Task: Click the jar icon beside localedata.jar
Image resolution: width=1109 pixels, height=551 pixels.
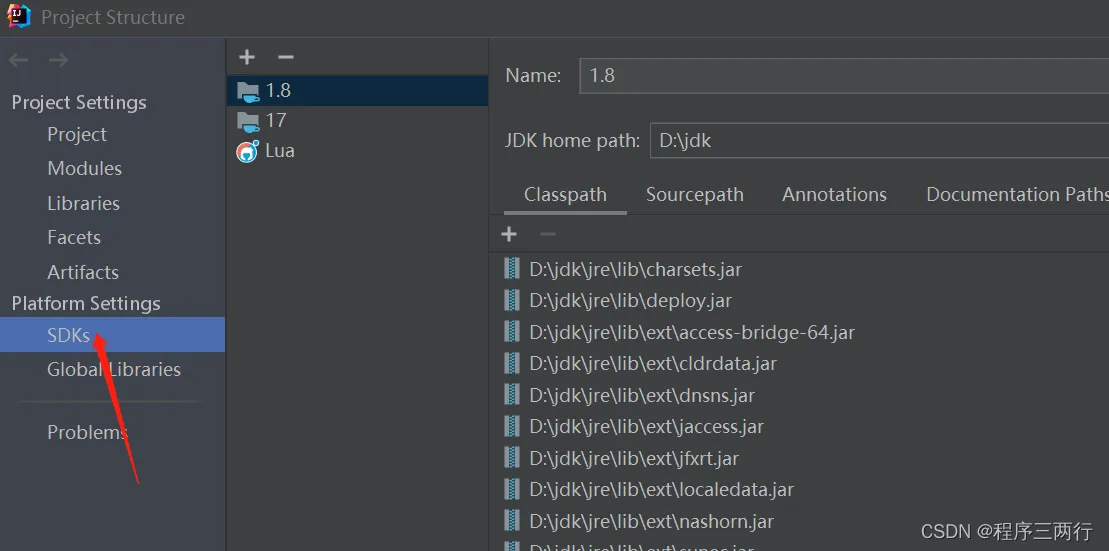Action: 511,489
